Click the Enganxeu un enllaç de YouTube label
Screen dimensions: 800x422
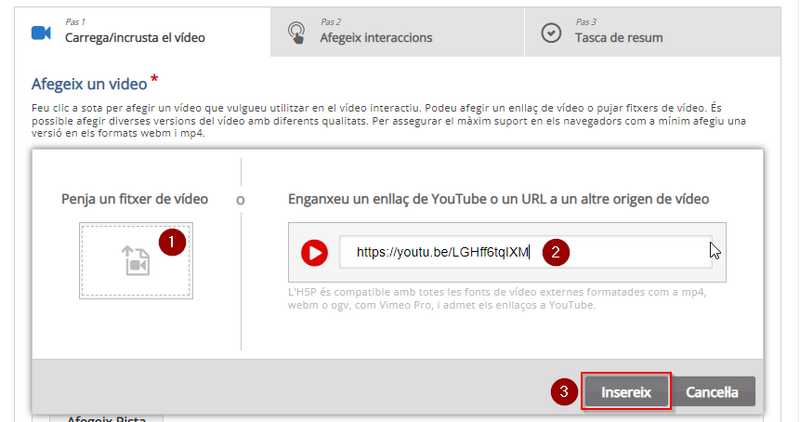coord(498,199)
